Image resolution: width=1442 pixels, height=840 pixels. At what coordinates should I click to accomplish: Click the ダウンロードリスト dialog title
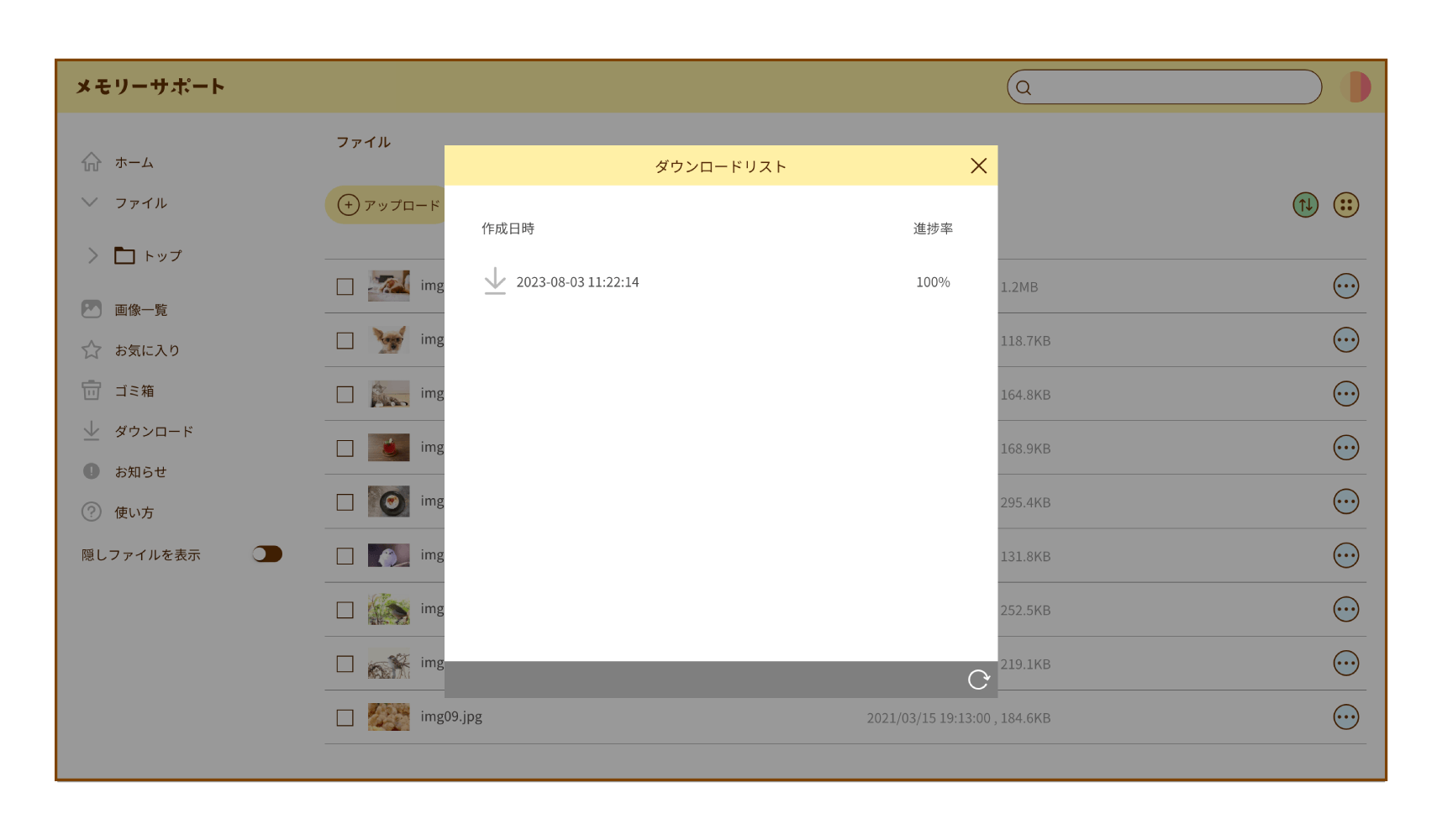720,166
